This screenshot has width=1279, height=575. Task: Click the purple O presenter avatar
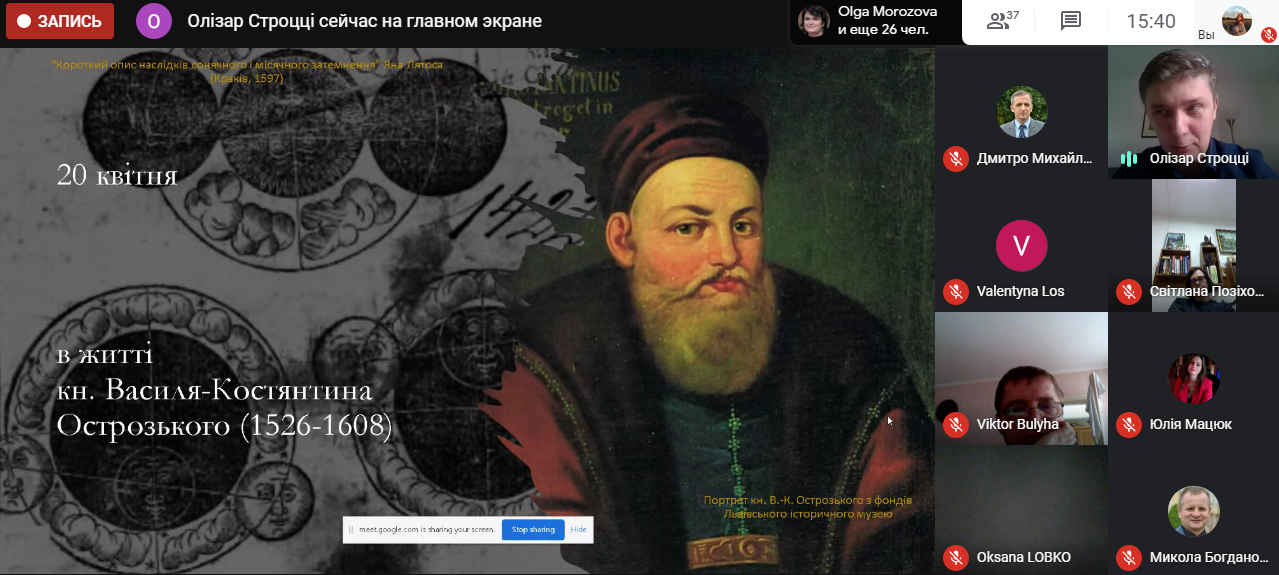[x=153, y=21]
